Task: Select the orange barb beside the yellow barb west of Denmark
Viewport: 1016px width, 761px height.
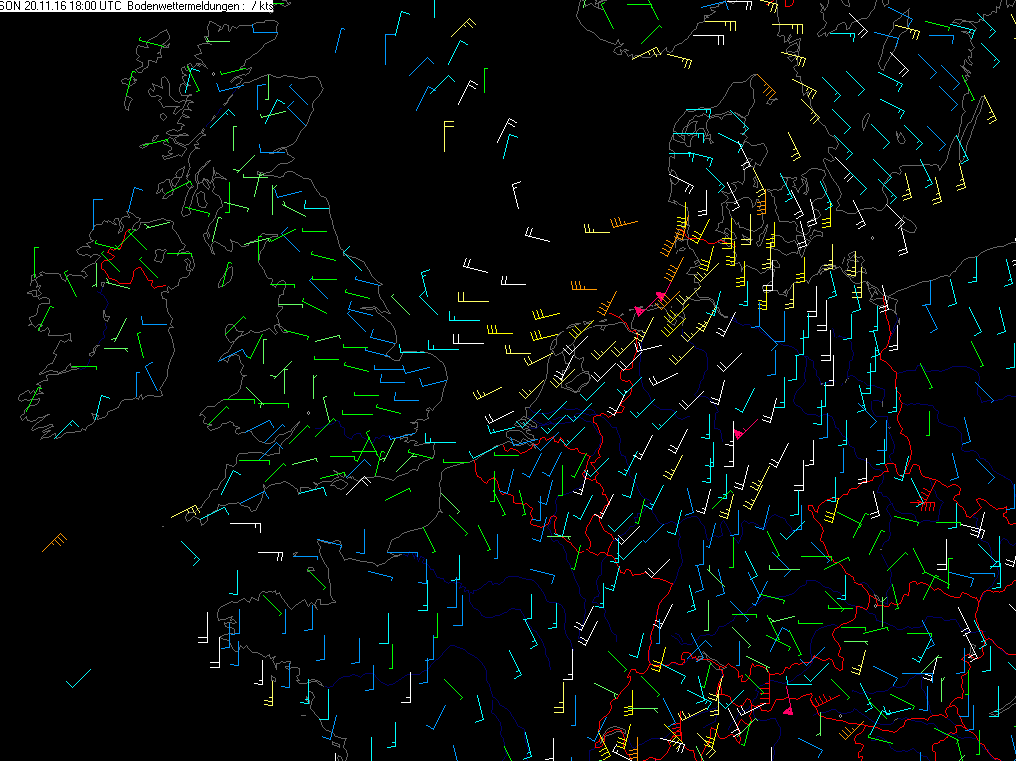Action: point(624,223)
